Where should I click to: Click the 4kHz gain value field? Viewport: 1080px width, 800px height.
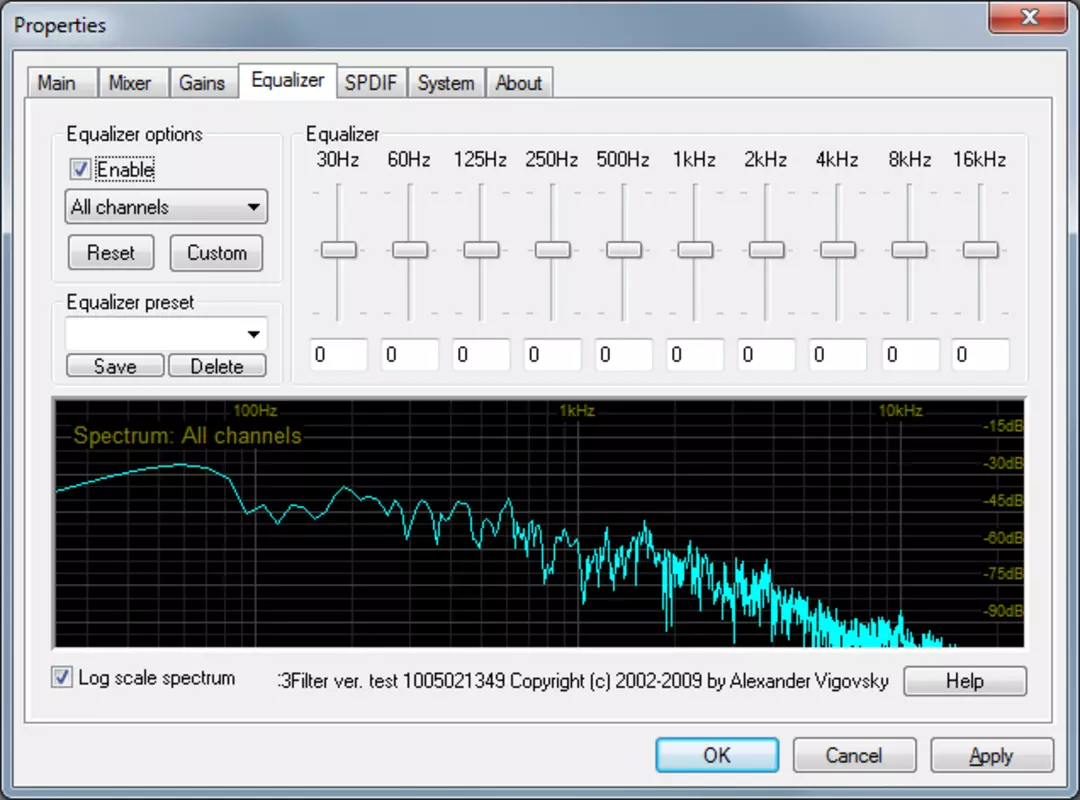click(x=838, y=355)
